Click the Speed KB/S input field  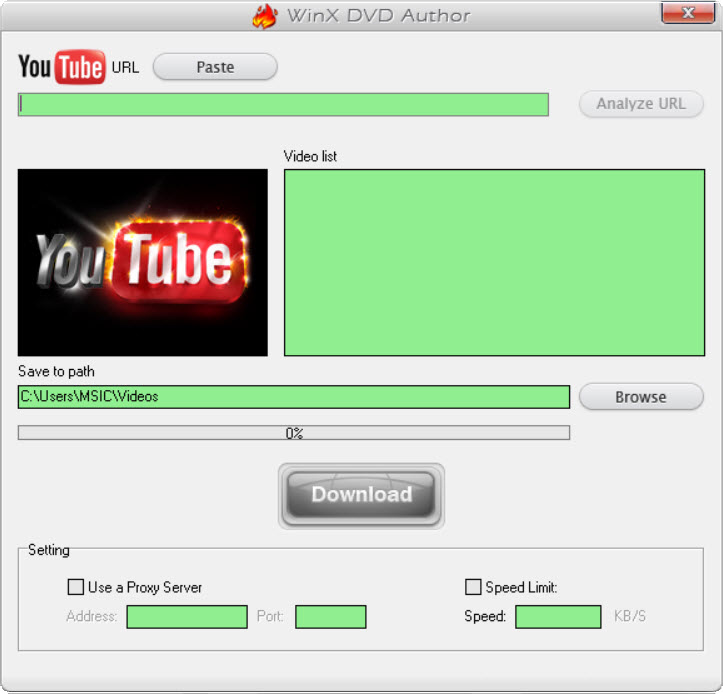[558, 617]
